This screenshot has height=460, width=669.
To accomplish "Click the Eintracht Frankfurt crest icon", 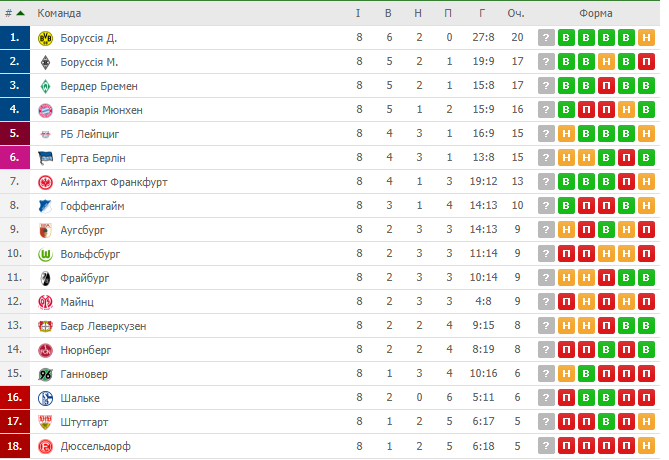I will tap(45, 182).
